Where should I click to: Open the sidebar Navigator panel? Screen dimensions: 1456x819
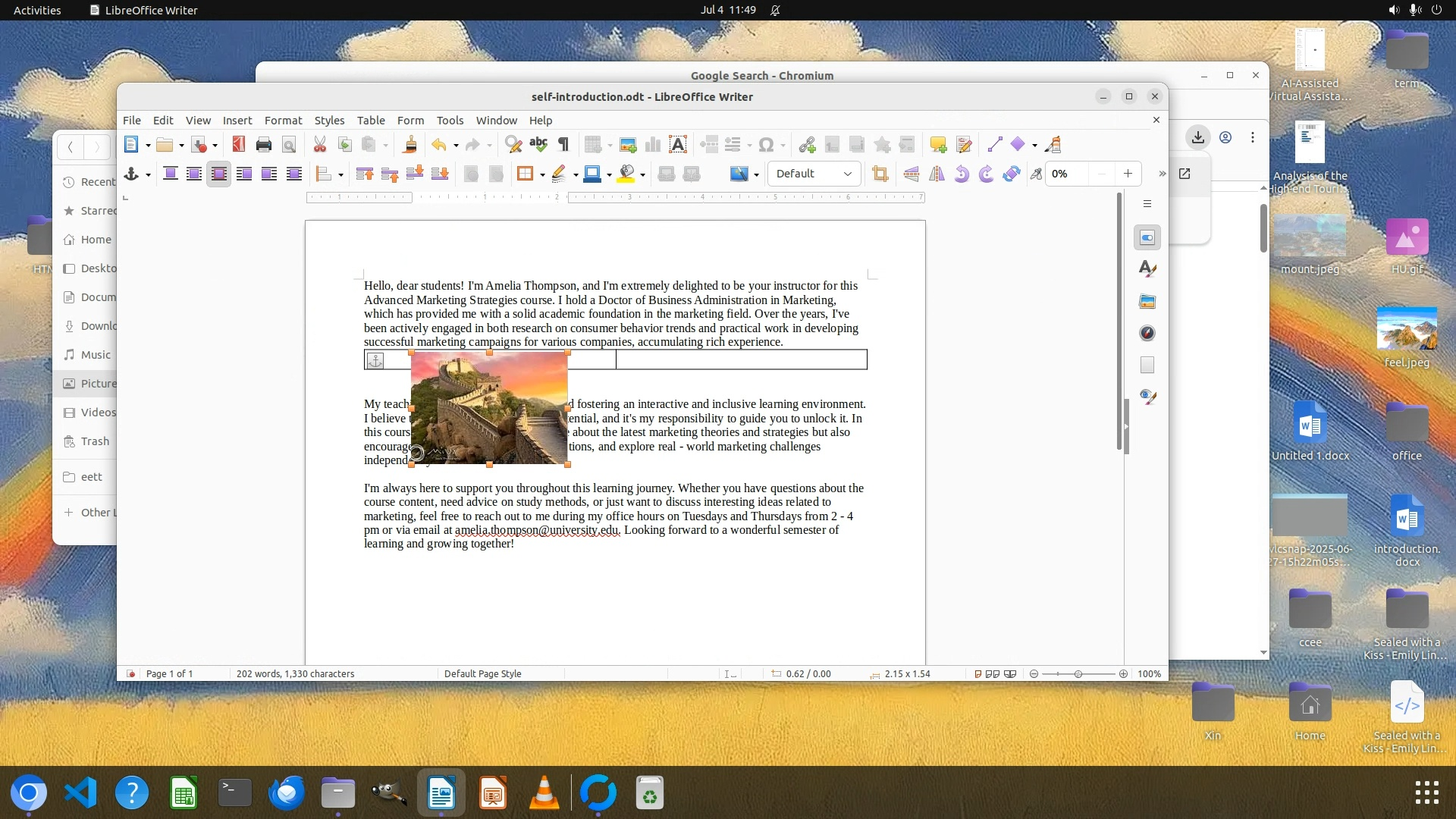(1147, 333)
